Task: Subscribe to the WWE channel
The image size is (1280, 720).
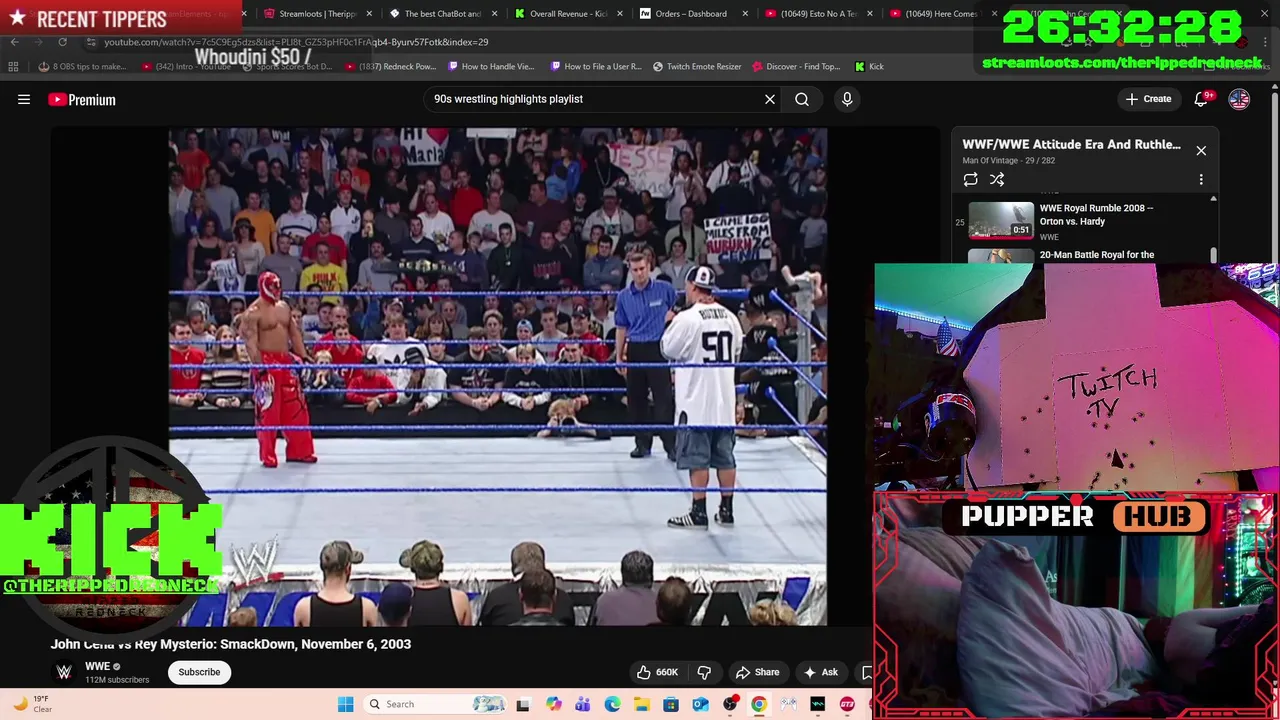Action: (199, 672)
